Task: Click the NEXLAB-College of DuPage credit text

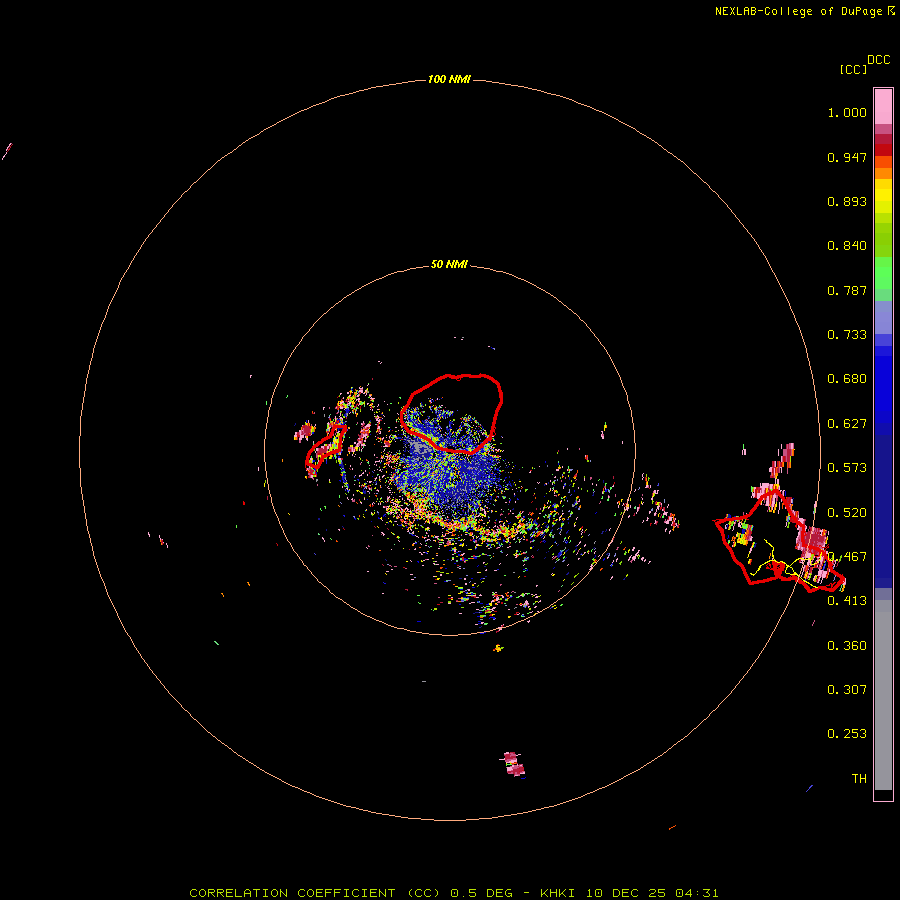Action: (804, 11)
